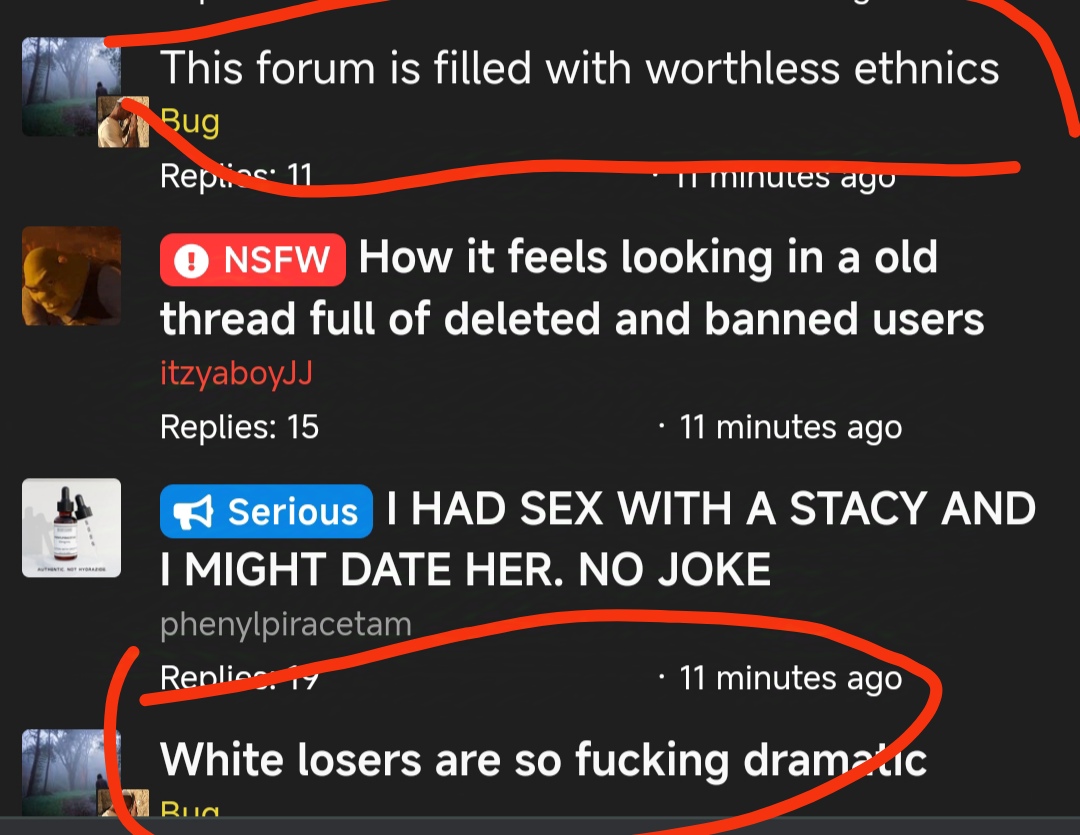Screen dimensions: 1080x835
Task: Open the White losers thread title
Action: click(543, 760)
